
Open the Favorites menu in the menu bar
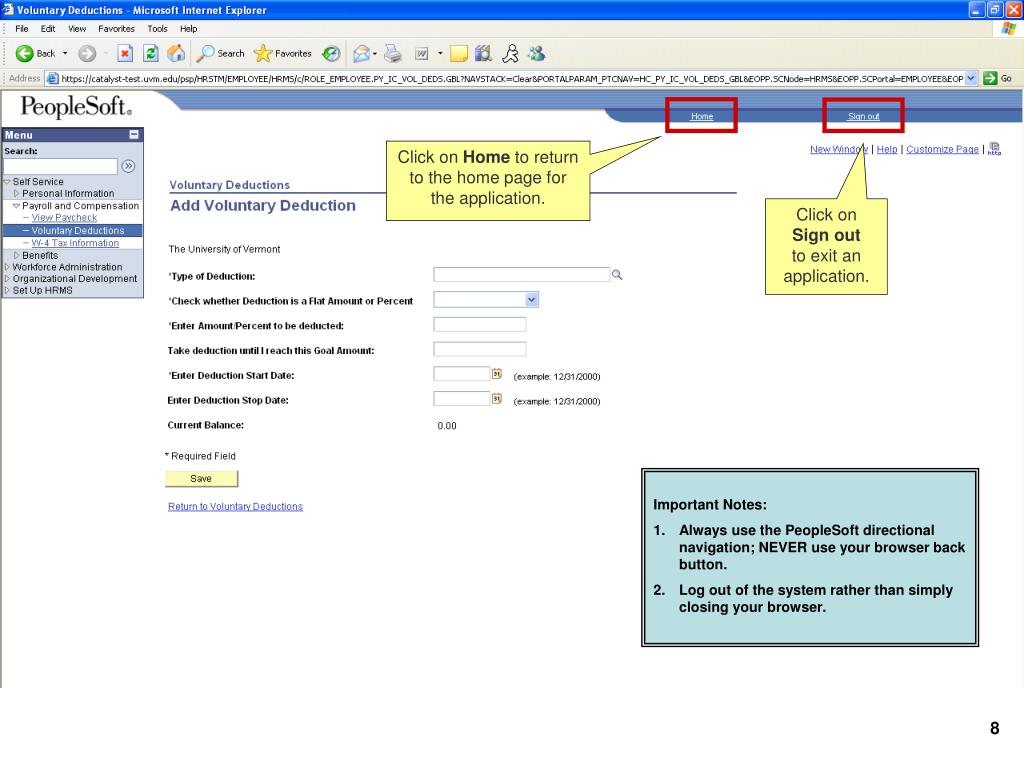coord(116,29)
